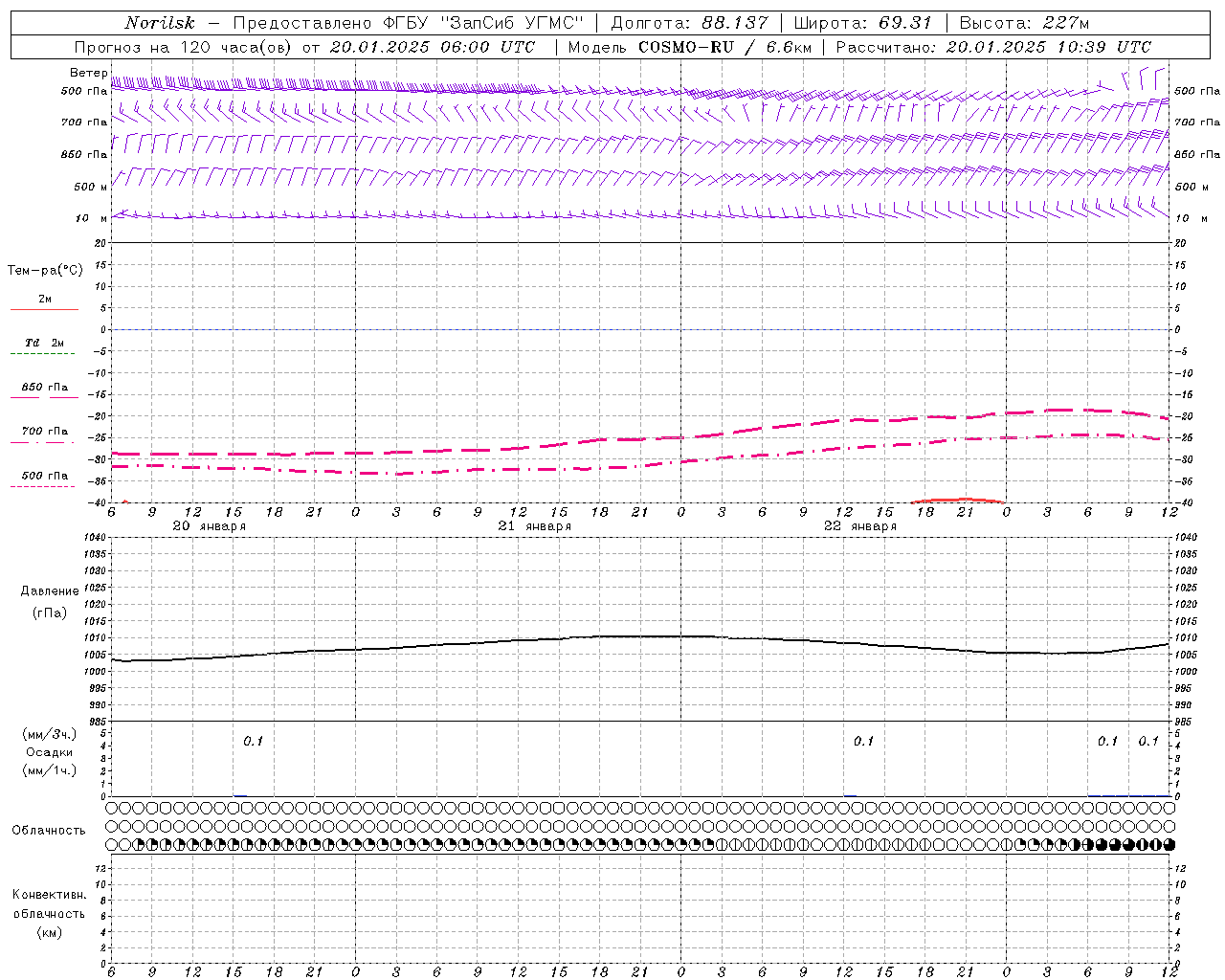Click the Широта: 69.31 value

[x=863, y=23]
